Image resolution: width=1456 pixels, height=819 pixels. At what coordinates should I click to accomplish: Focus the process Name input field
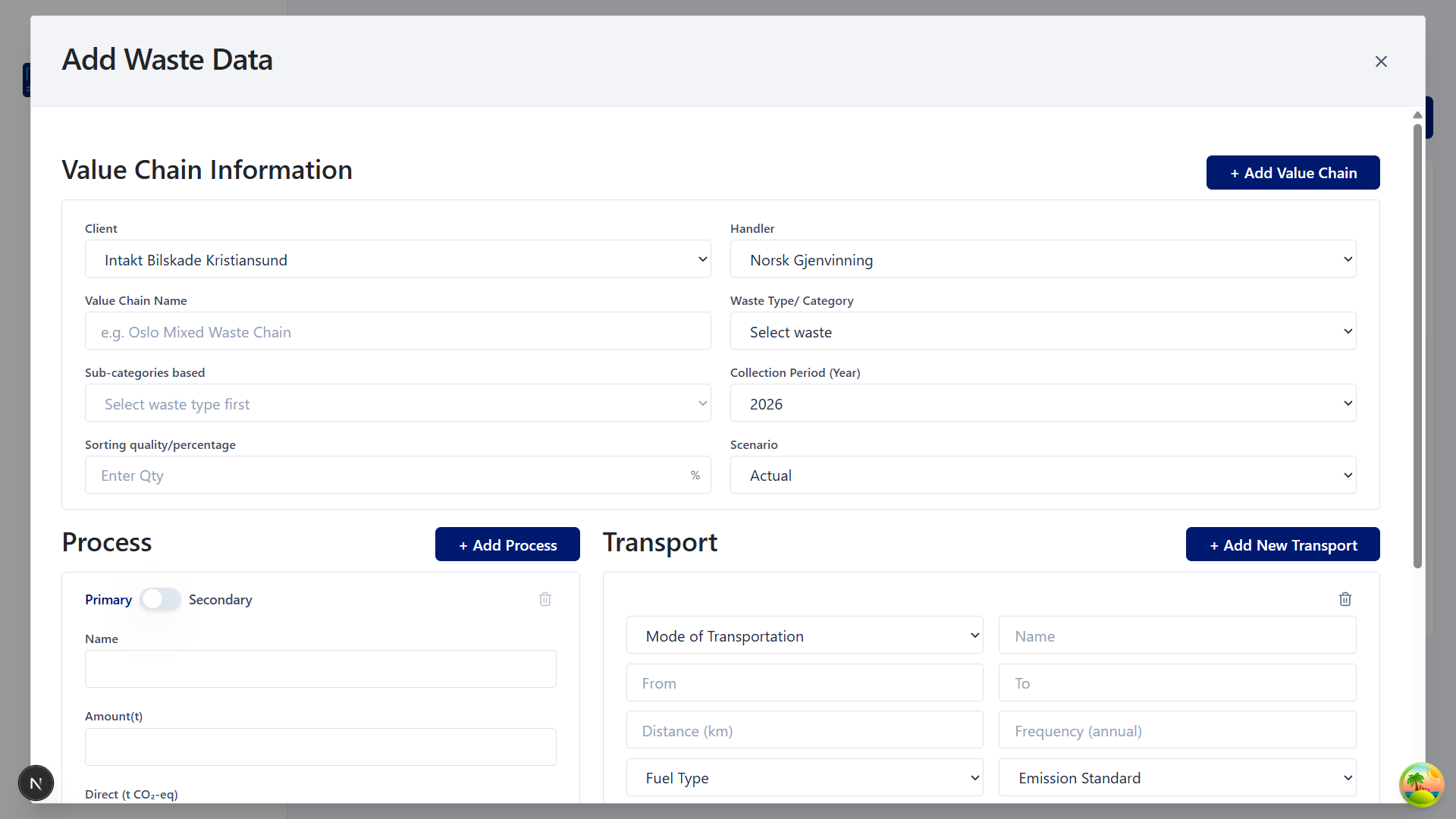tap(321, 670)
